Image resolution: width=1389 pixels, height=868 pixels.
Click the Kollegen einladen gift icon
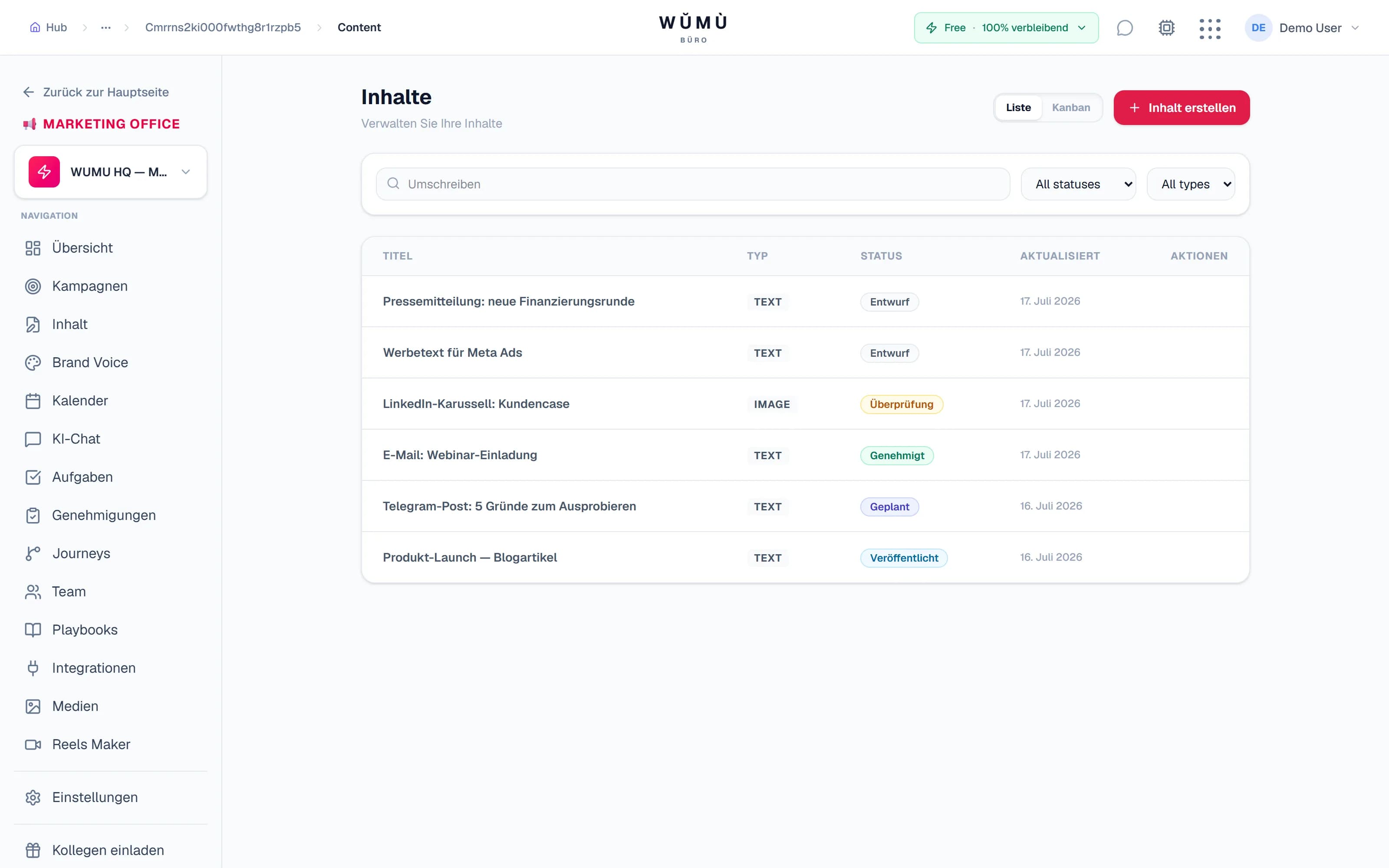(x=33, y=850)
